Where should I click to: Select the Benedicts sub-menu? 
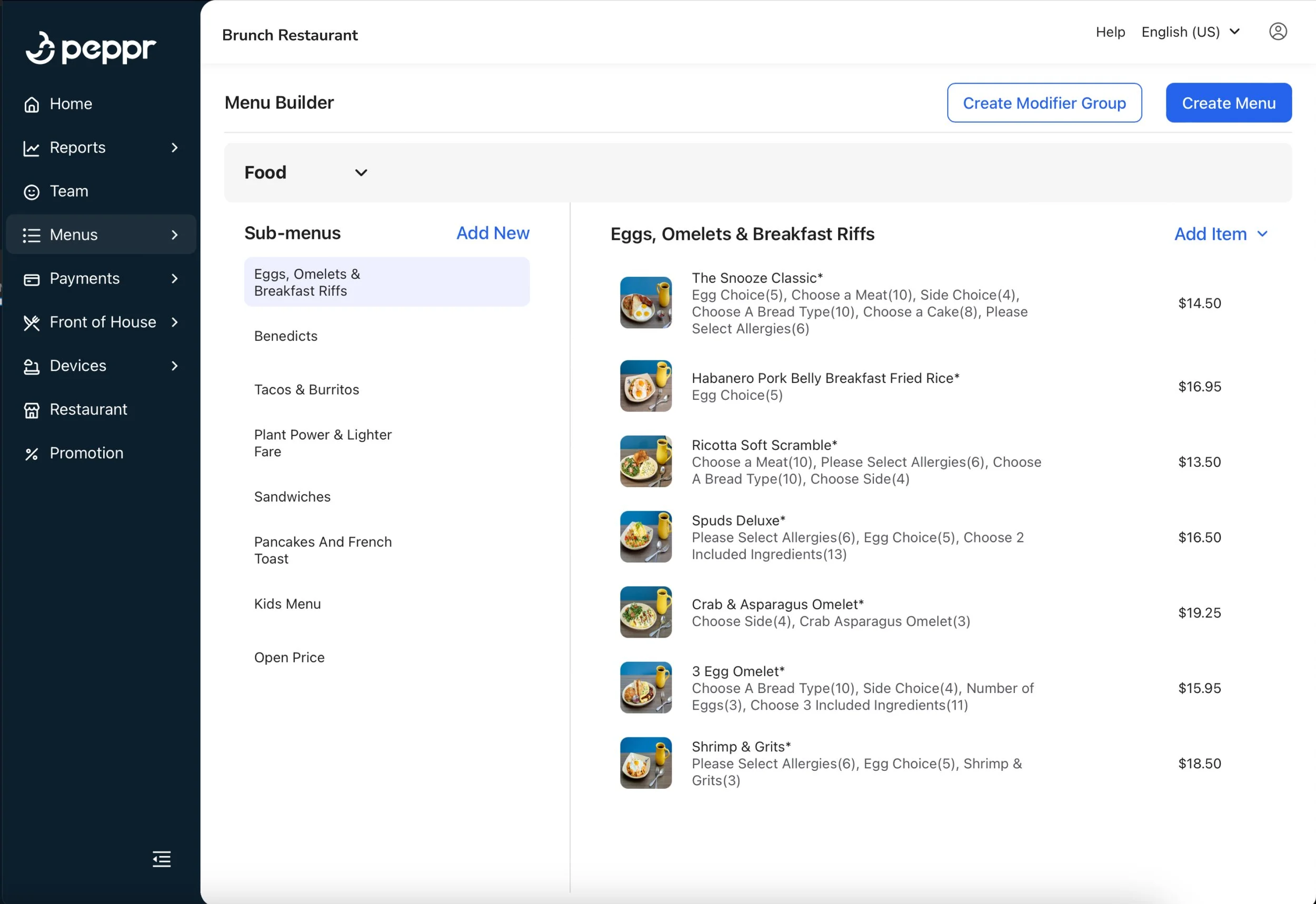click(285, 336)
